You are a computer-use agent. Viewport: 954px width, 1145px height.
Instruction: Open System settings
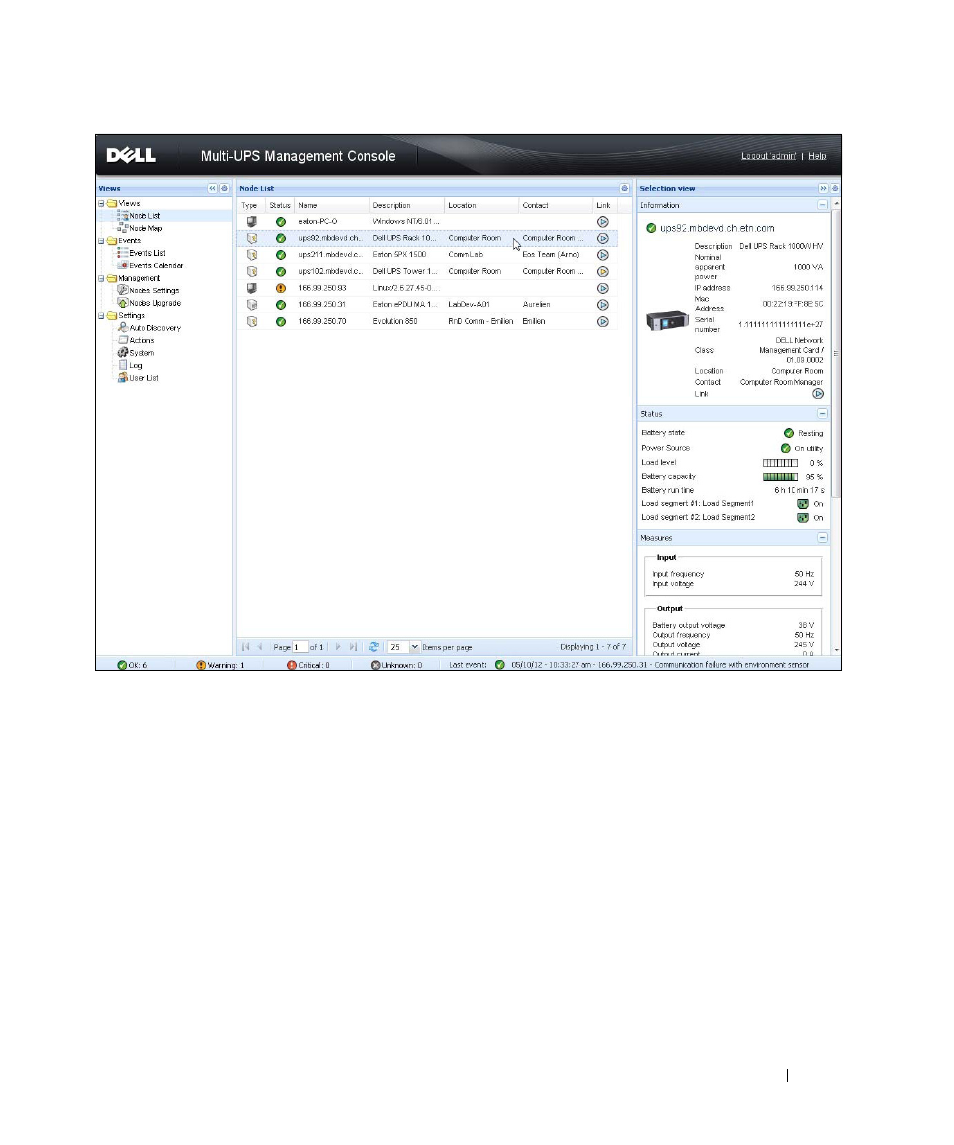[142, 353]
